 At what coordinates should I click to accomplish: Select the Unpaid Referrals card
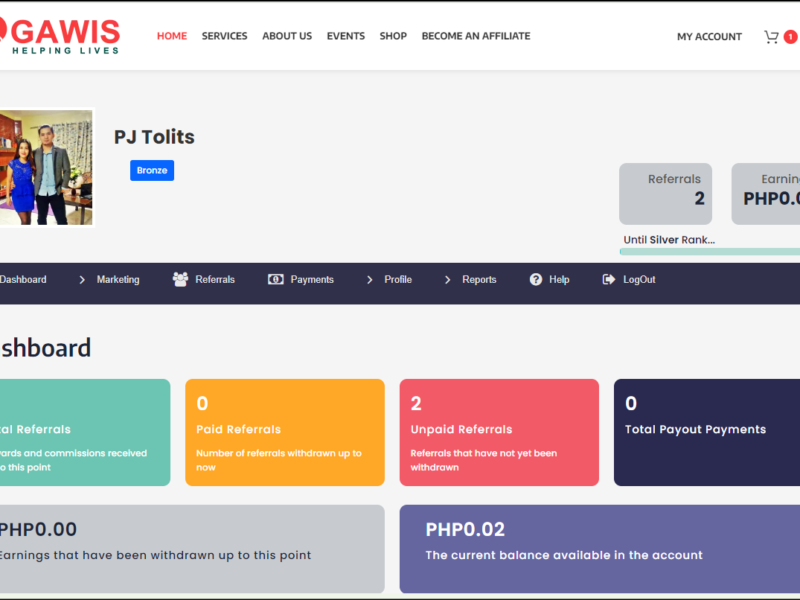[x=499, y=432]
